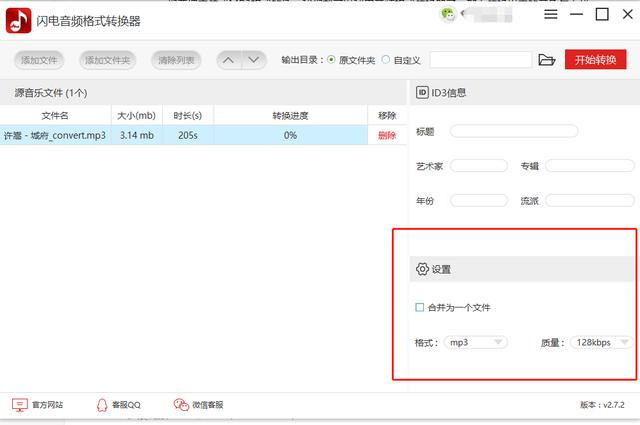
Task: Enable the 合并为一个文件 checkbox
Action: [420, 307]
